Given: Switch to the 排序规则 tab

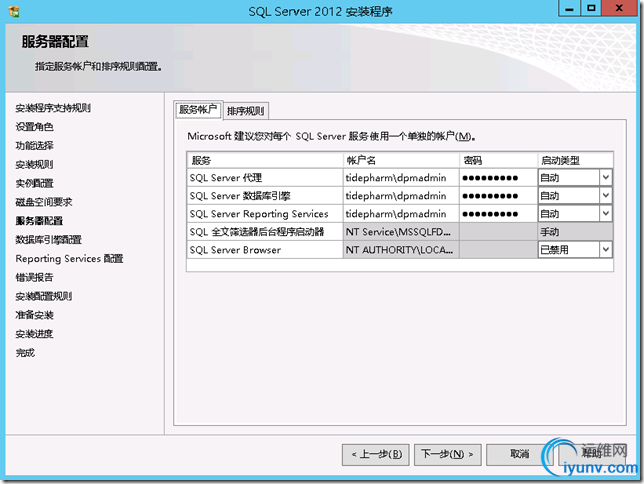Looking at the screenshot, I should (246, 111).
